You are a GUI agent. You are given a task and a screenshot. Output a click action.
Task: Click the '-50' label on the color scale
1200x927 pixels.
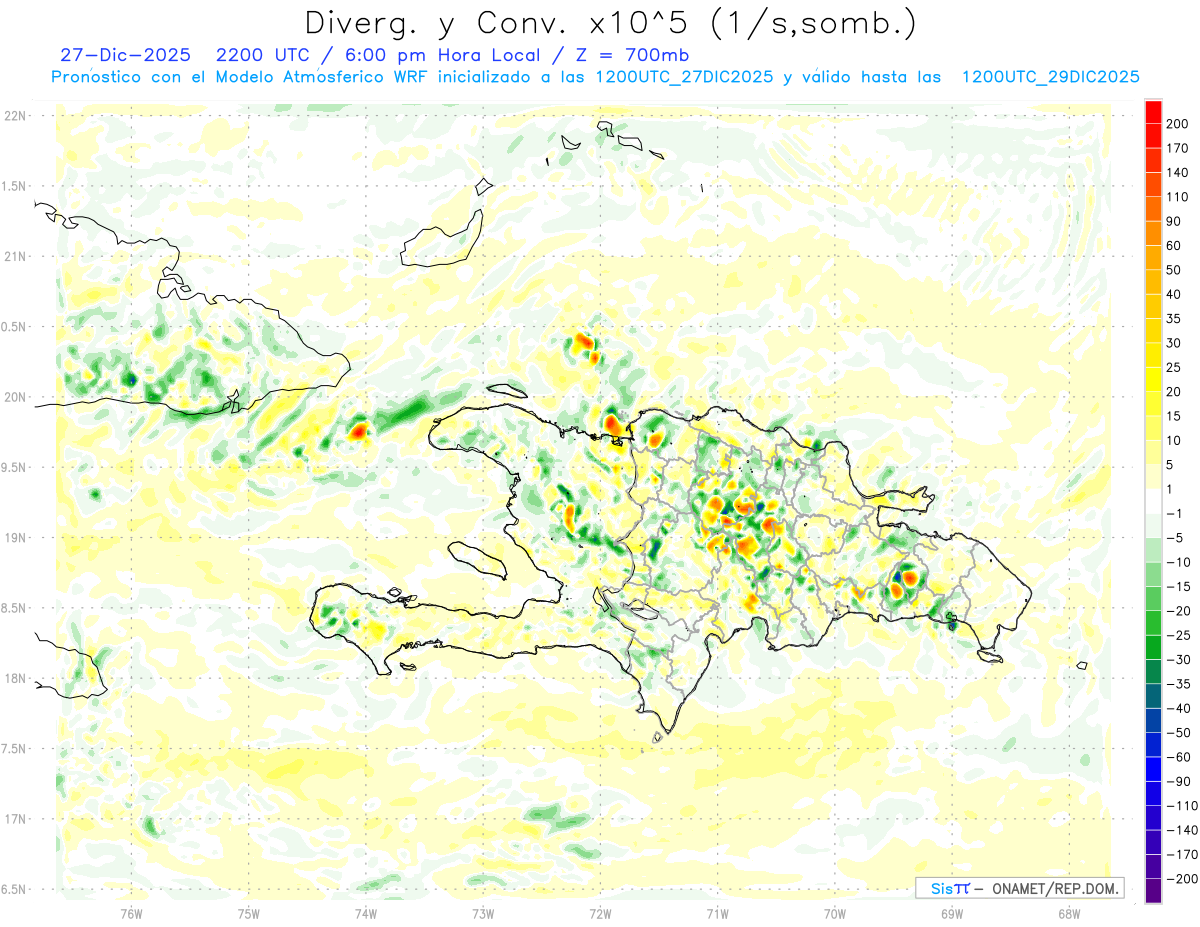tap(1181, 732)
